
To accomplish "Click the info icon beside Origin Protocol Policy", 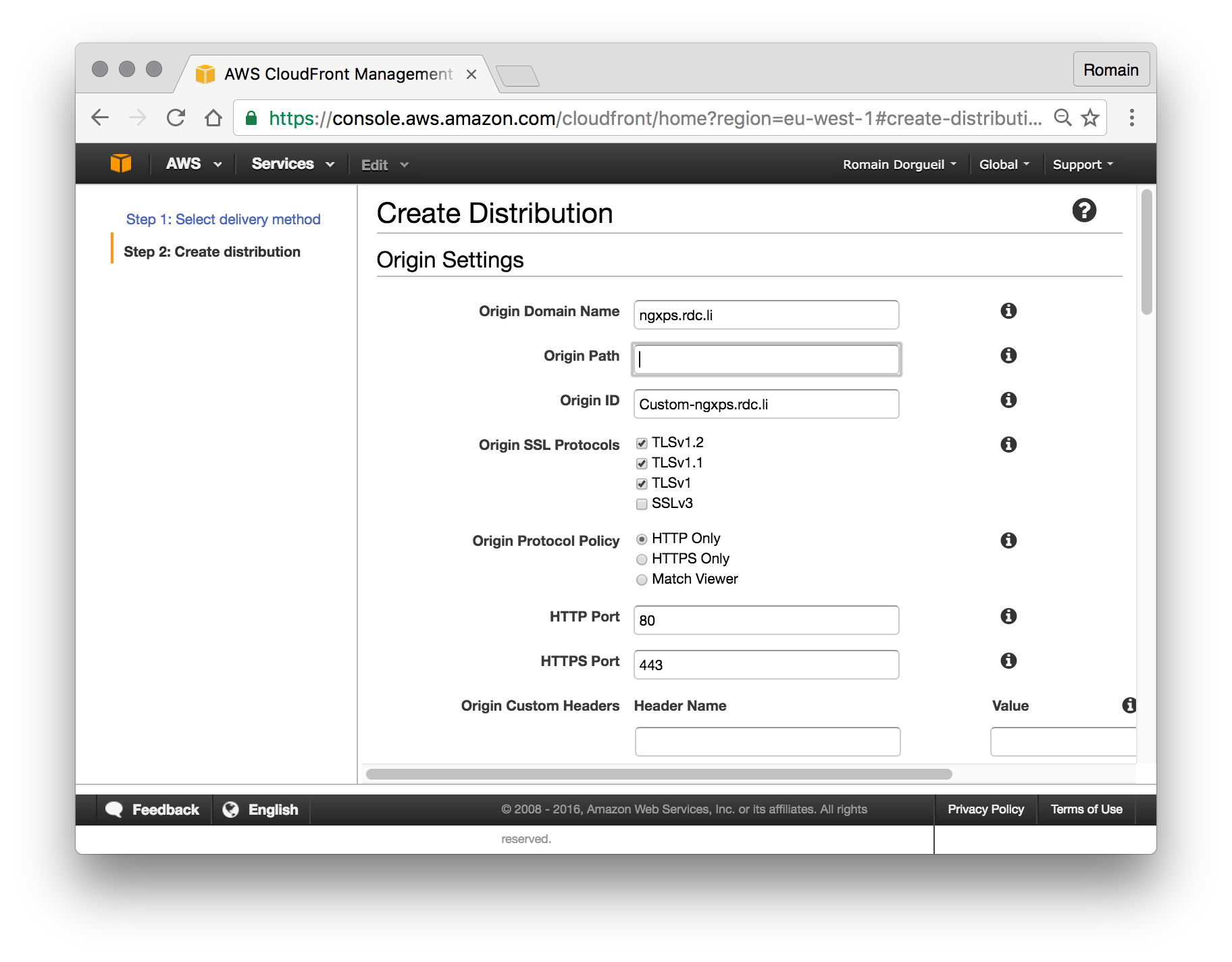I will pyautogui.click(x=1008, y=540).
